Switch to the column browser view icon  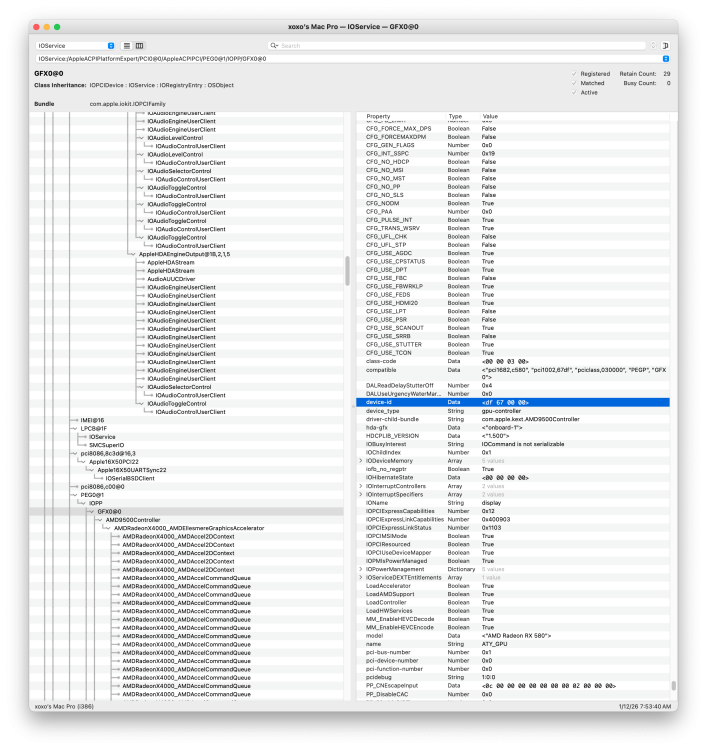click(x=140, y=46)
